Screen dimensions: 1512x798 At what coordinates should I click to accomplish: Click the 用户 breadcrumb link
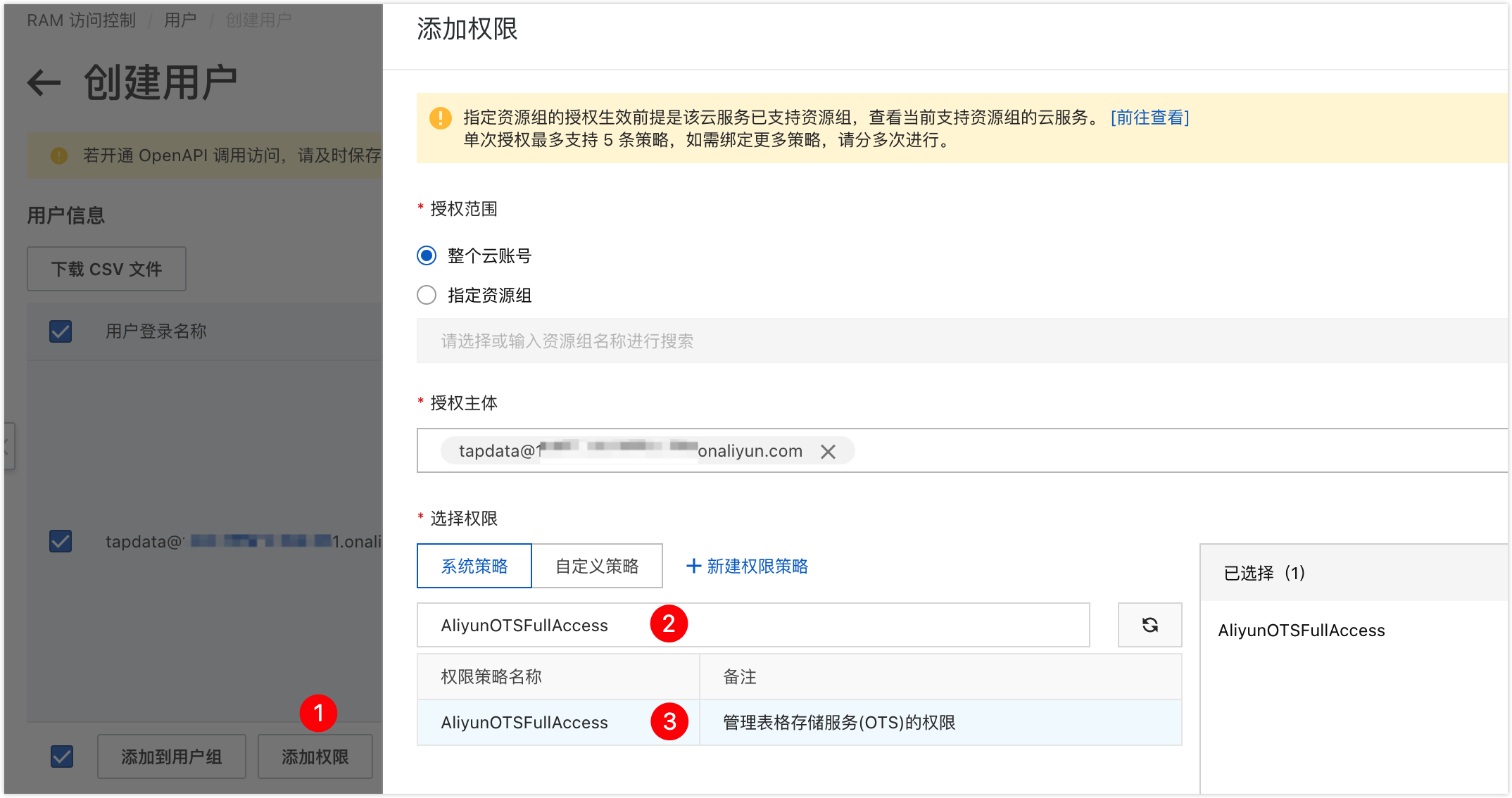tap(179, 20)
